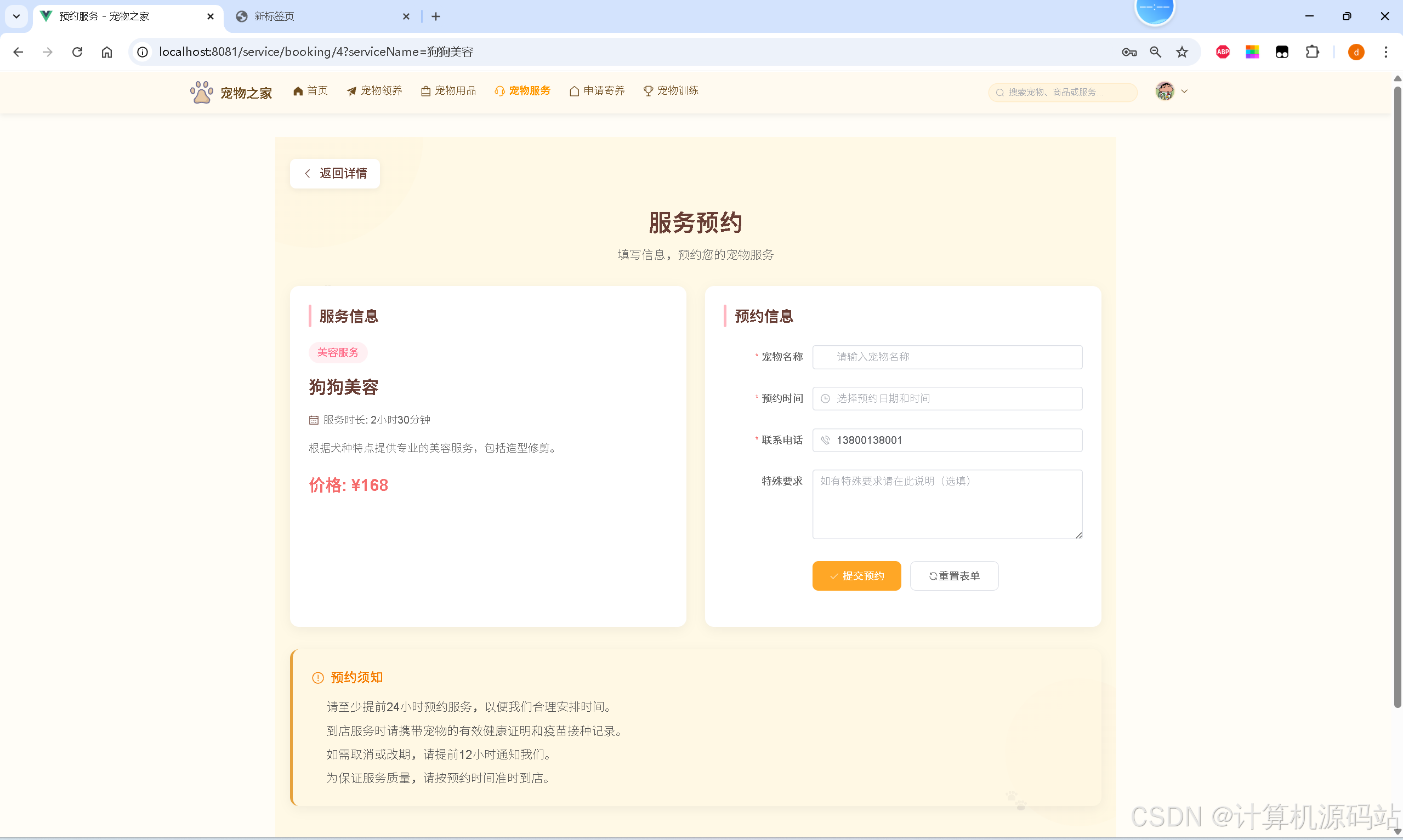The height and width of the screenshot is (840, 1403).
Task: Go to browser home page icon
Action: tap(107, 52)
